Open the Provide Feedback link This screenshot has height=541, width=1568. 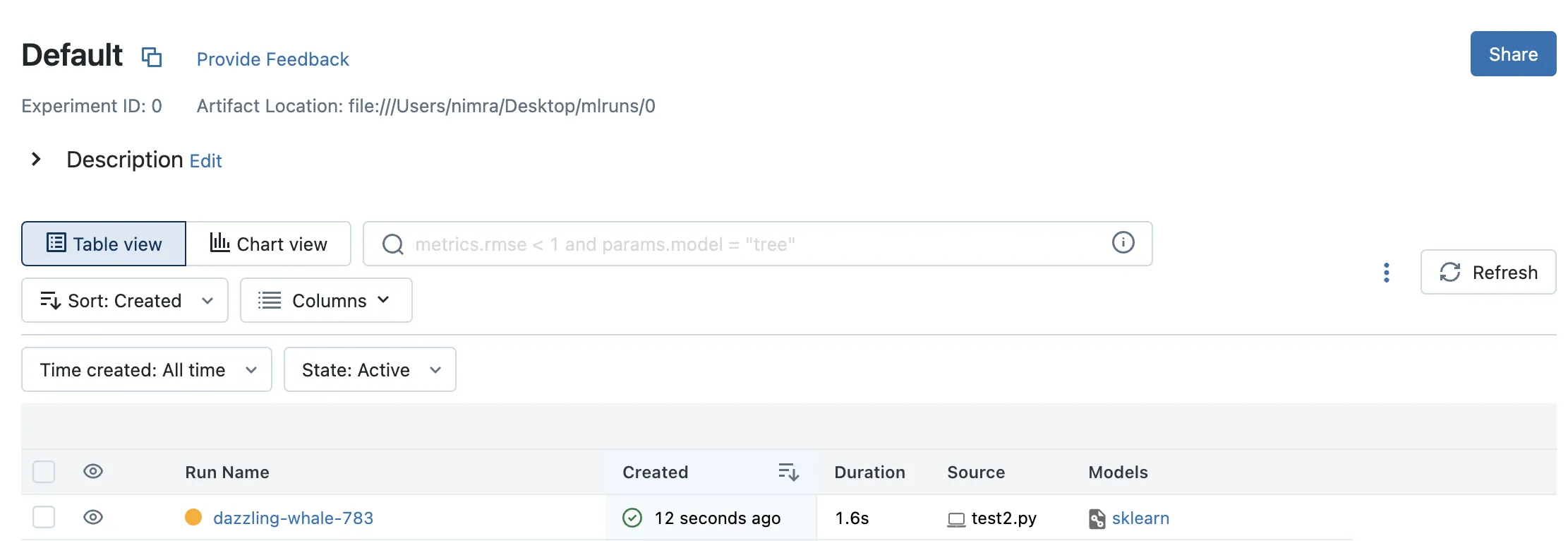coord(272,59)
